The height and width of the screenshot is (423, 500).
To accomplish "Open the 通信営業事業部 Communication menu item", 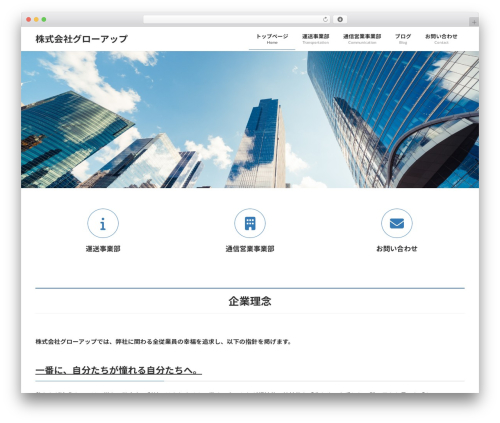I will point(362,39).
